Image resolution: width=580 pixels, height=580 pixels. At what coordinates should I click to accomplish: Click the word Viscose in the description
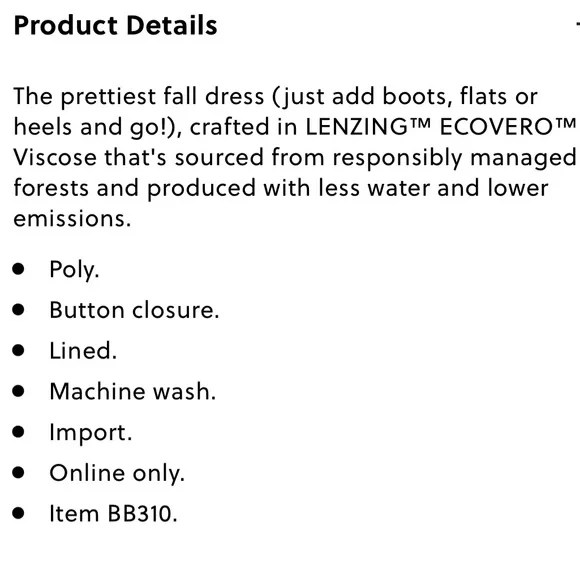[55, 157]
